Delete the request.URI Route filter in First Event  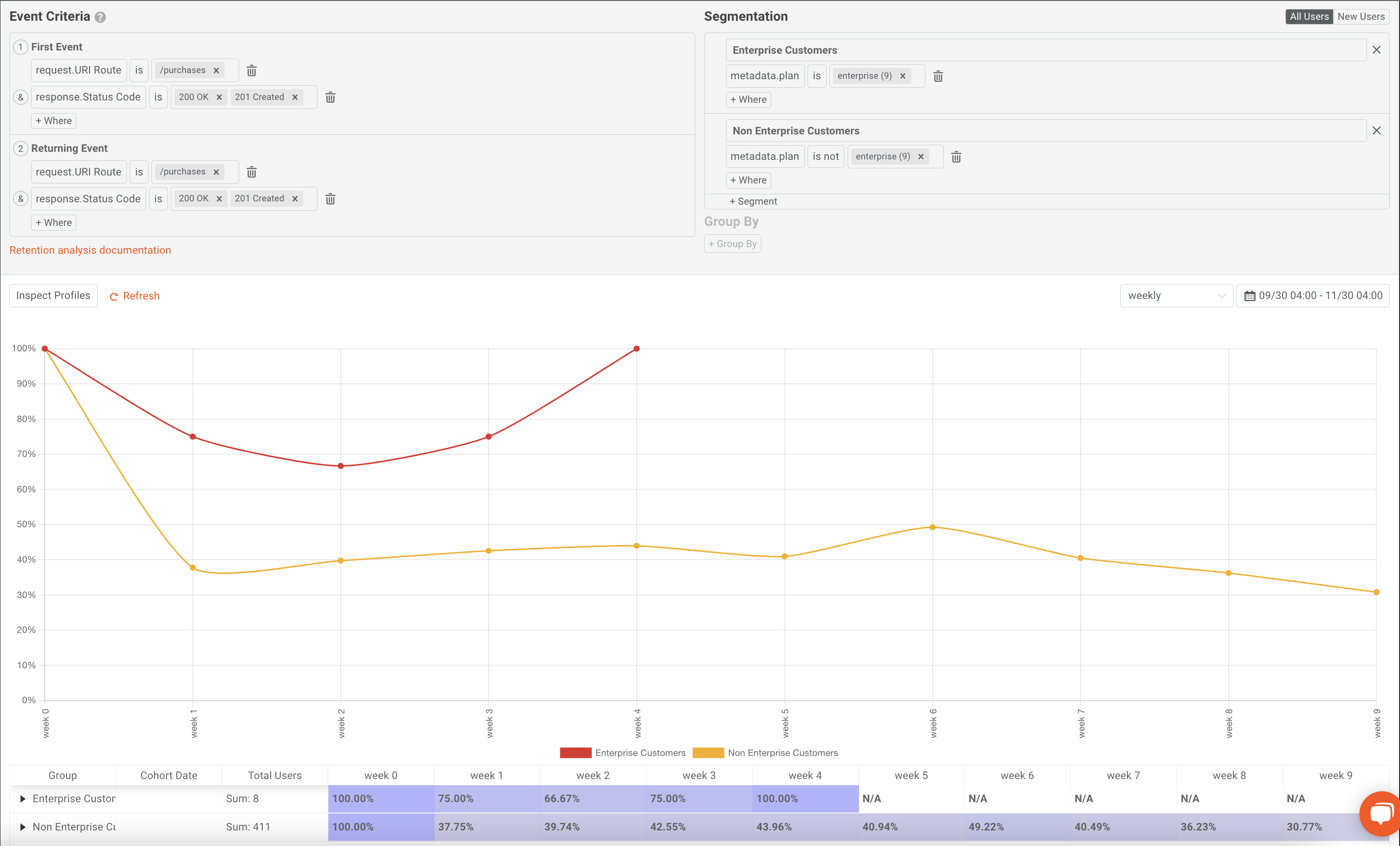tap(252, 70)
